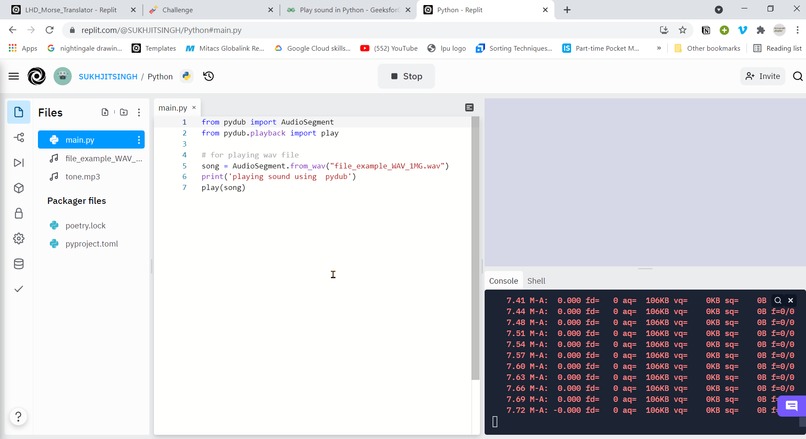This screenshot has width=806, height=439.
Task: Switch to Shell tab
Action: pos(536,281)
